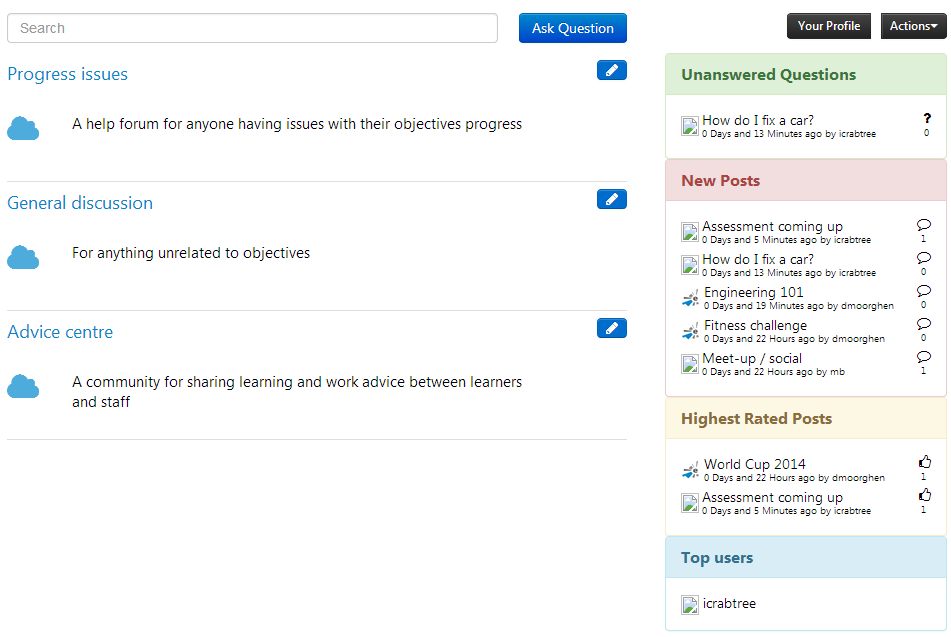Click the comment bubble beside Fitness challenge
This screenshot has height=637, width=951.
[923, 324]
